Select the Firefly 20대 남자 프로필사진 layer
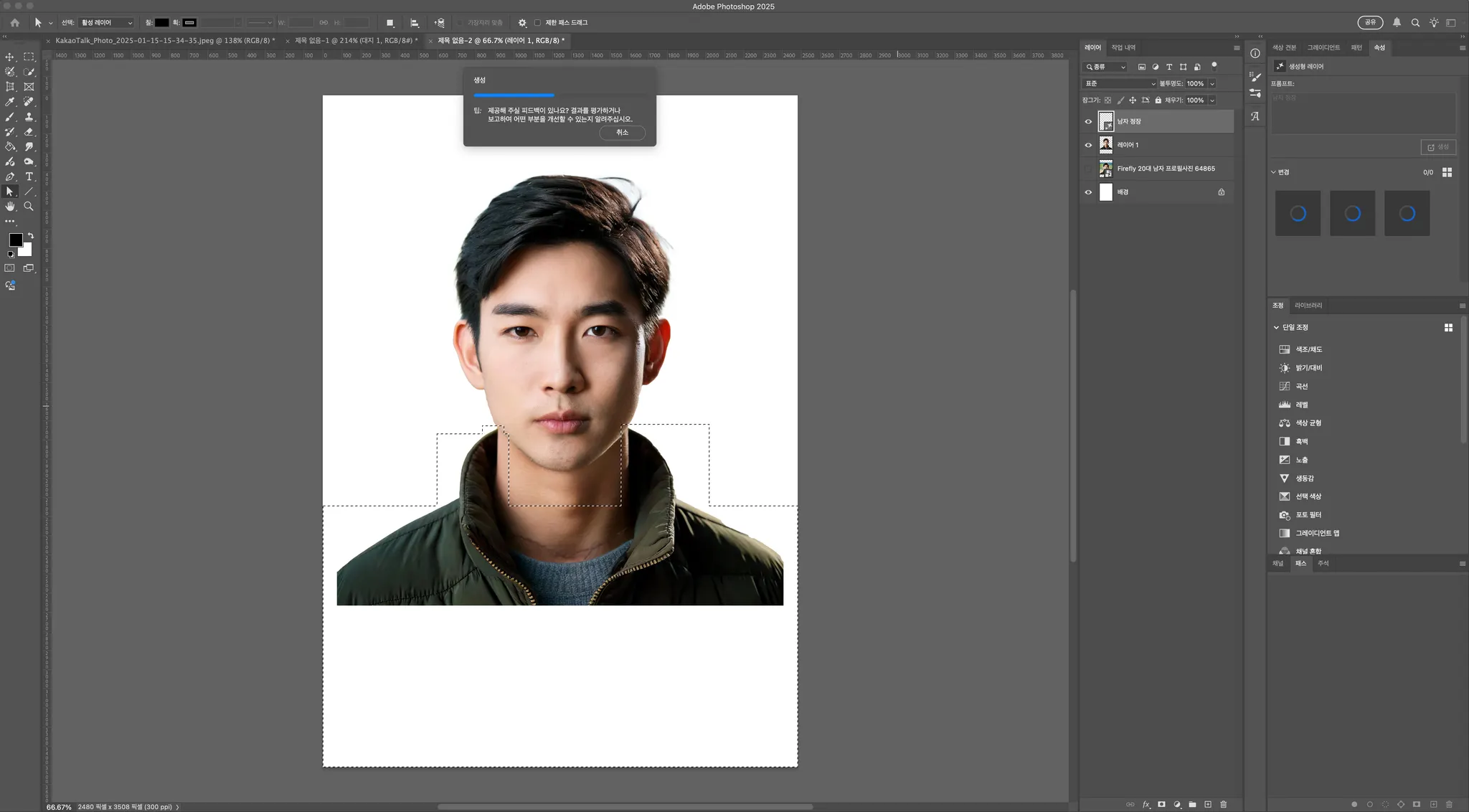Image resolution: width=1469 pixels, height=812 pixels. (x=1166, y=169)
